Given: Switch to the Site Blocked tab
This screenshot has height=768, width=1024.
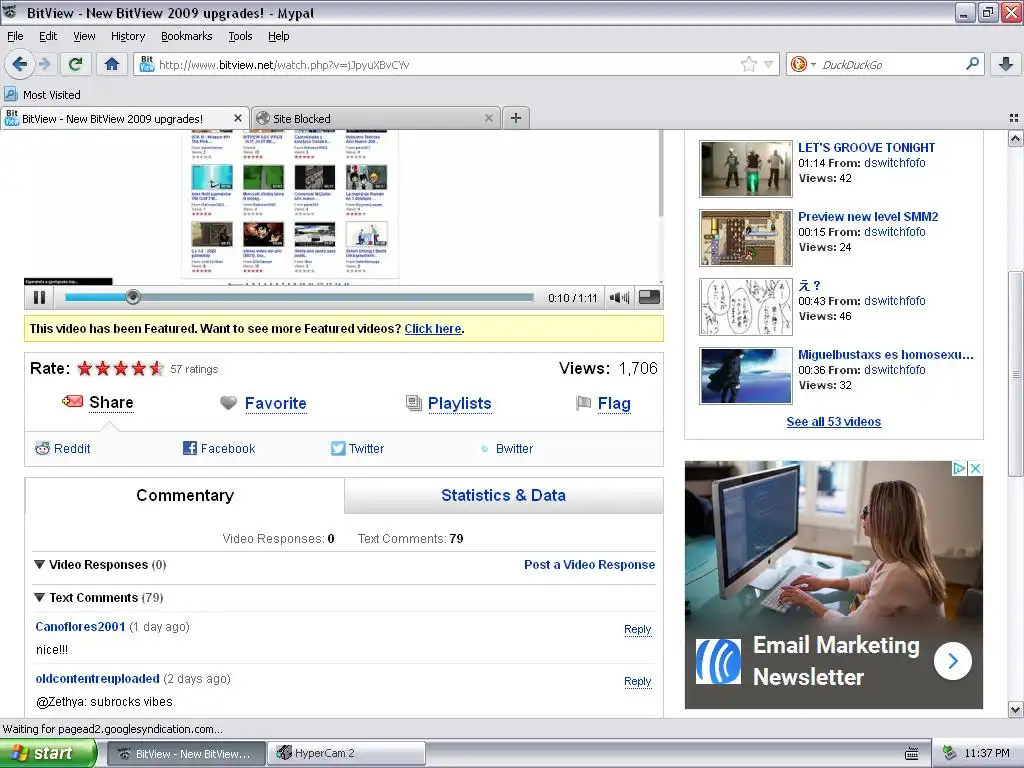Looking at the screenshot, I should pyautogui.click(x=375, y=118).
